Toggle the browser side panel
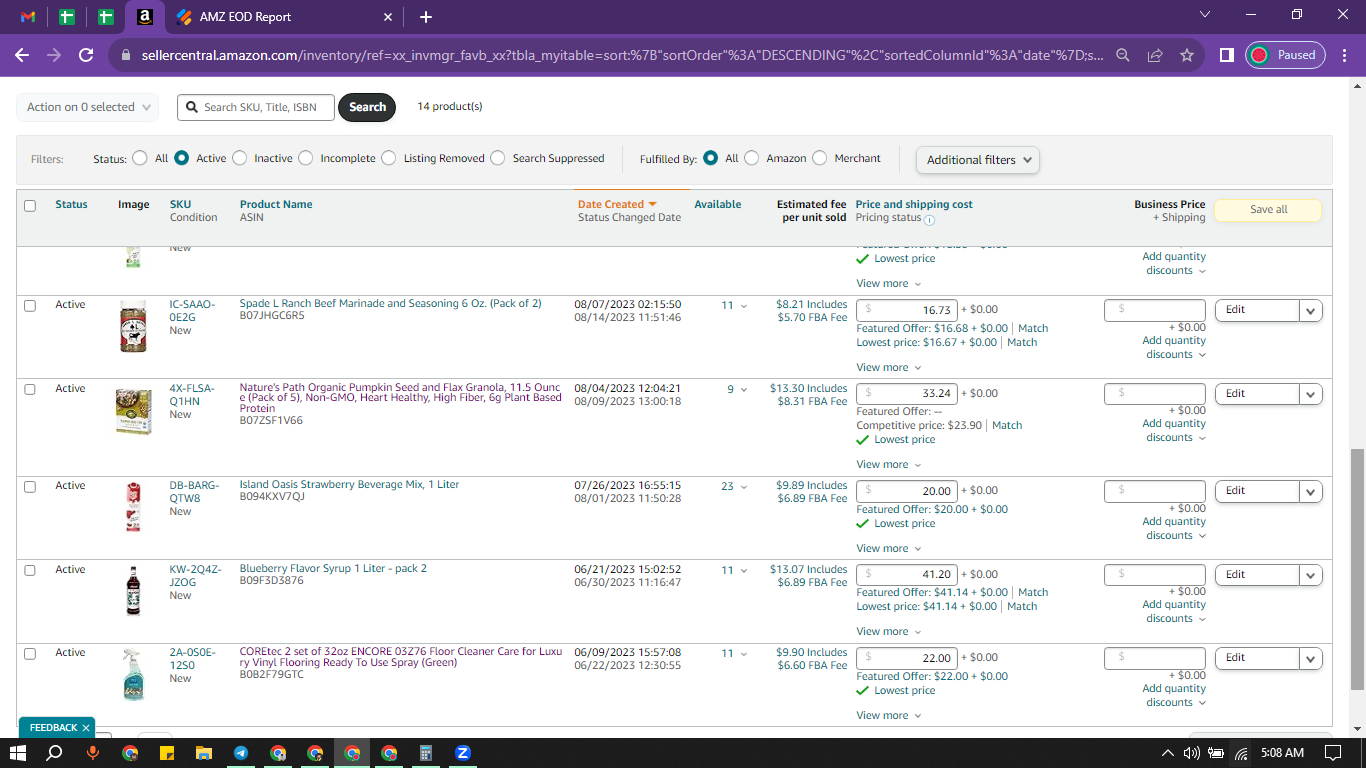This screenshot has height=768, width=1366. pos(1226,55)
